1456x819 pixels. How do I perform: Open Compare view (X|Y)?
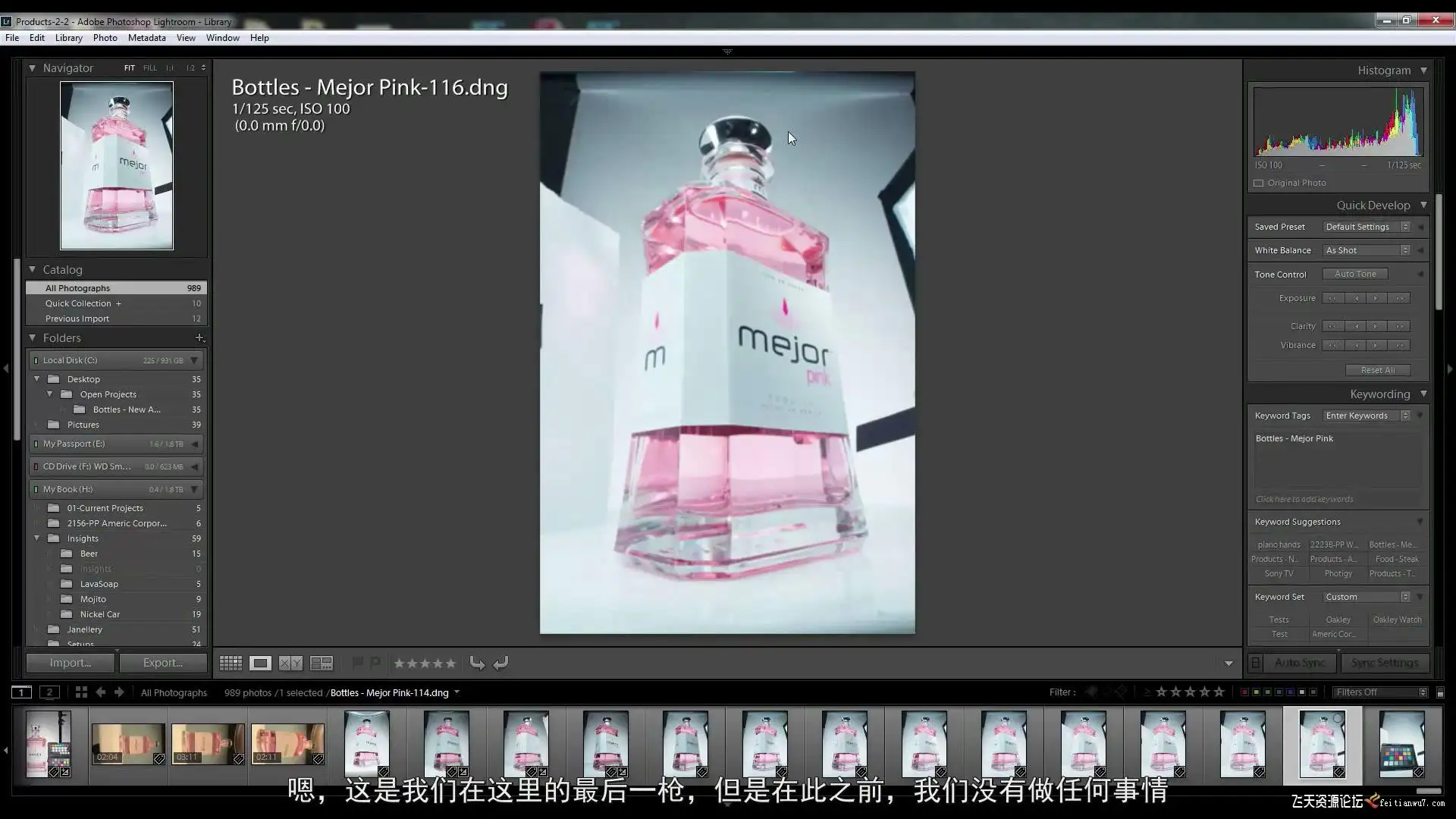290,664
